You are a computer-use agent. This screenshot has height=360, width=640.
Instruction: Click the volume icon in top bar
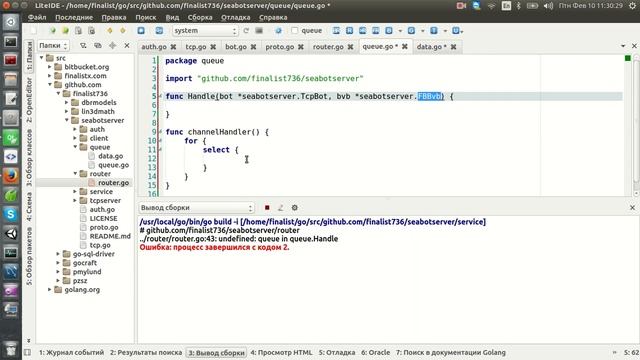[x=548, y=6]
